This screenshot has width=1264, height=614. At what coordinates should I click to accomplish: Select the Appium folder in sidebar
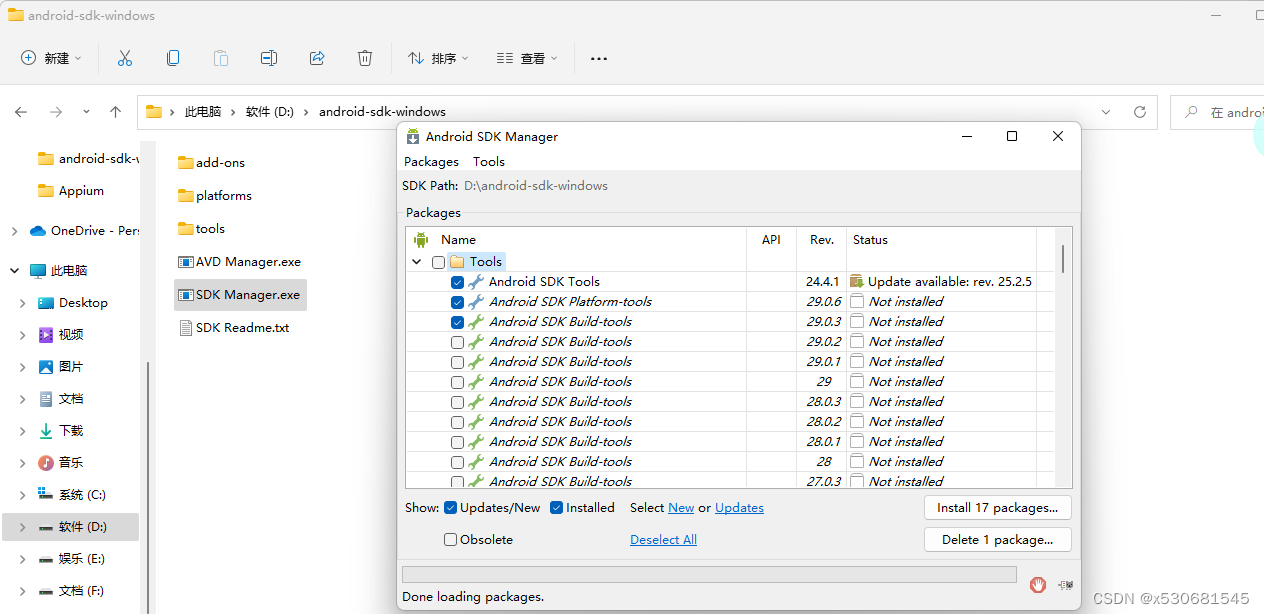(x=70, y=191)
